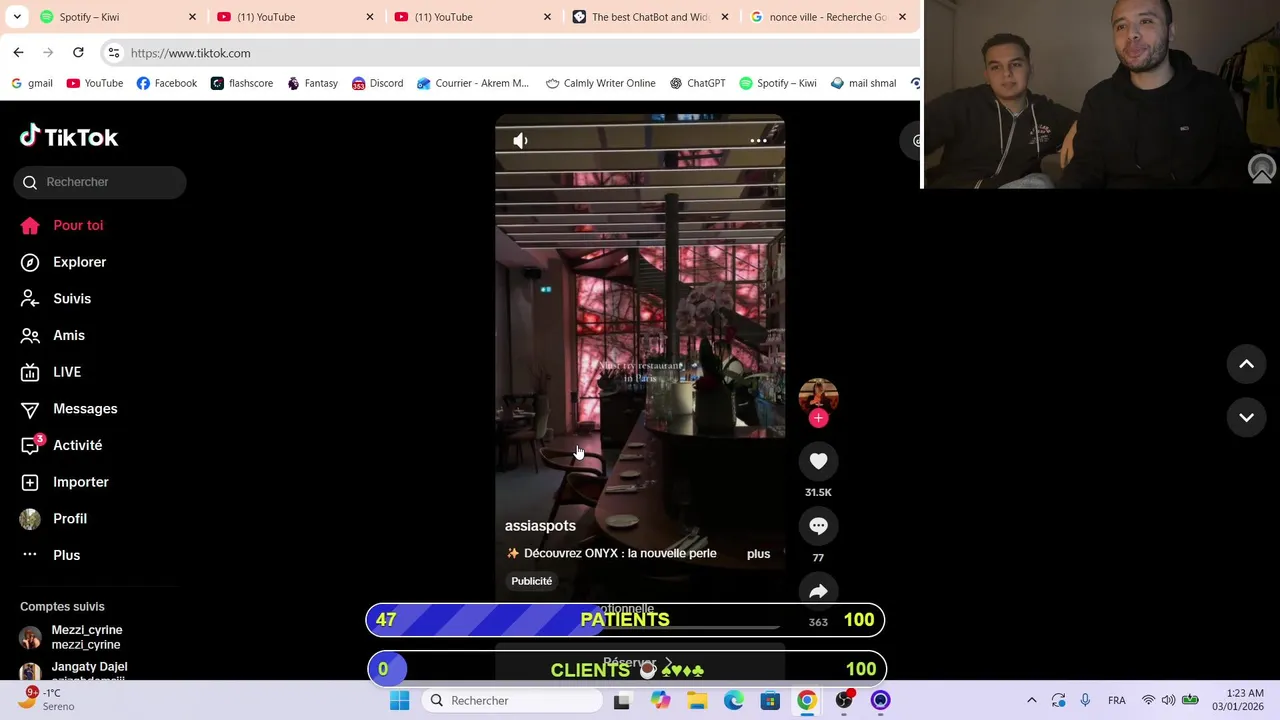The image size is (1280, 720).
Task: Show hidden system tray icons
Action: pos(1032,701)
